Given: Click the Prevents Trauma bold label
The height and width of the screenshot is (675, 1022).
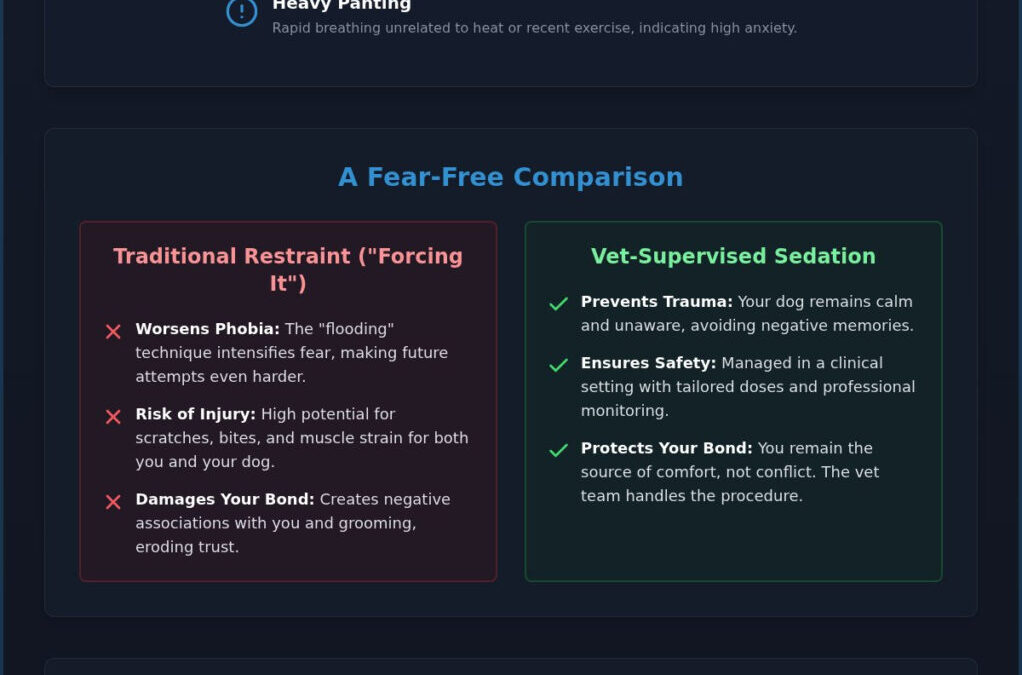Looking at the screenshot, I should coord(656,302).
